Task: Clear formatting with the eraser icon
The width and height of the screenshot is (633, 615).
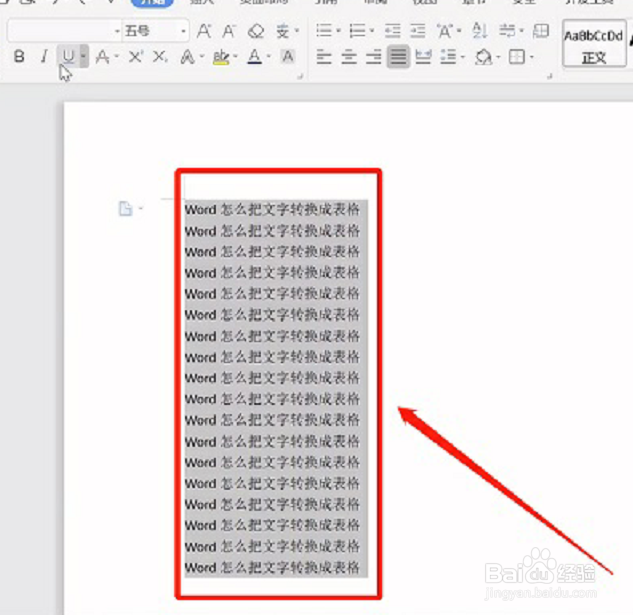Action: click(x=256, y=31)
